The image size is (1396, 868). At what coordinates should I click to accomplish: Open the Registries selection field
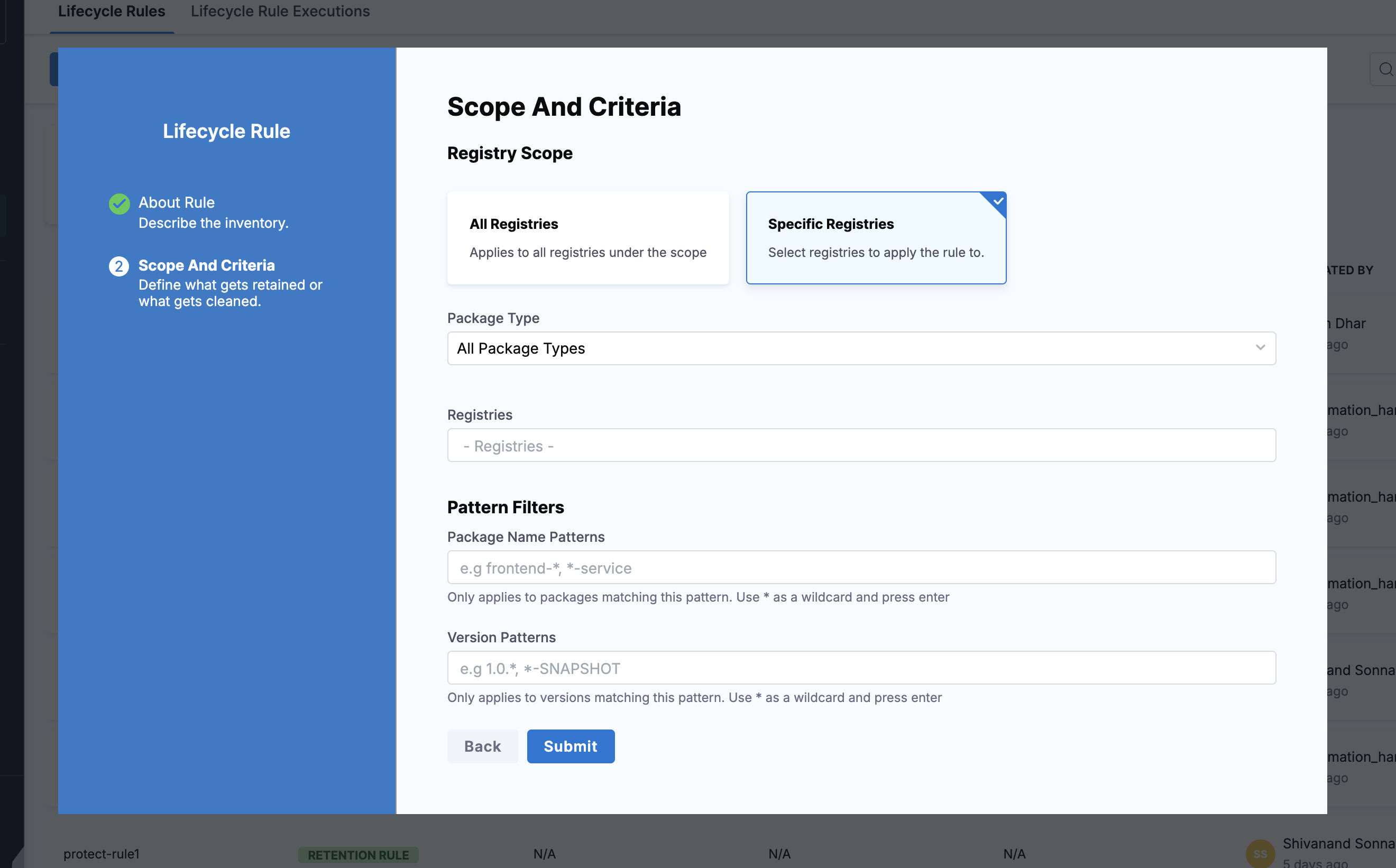(x=861, y=446)
